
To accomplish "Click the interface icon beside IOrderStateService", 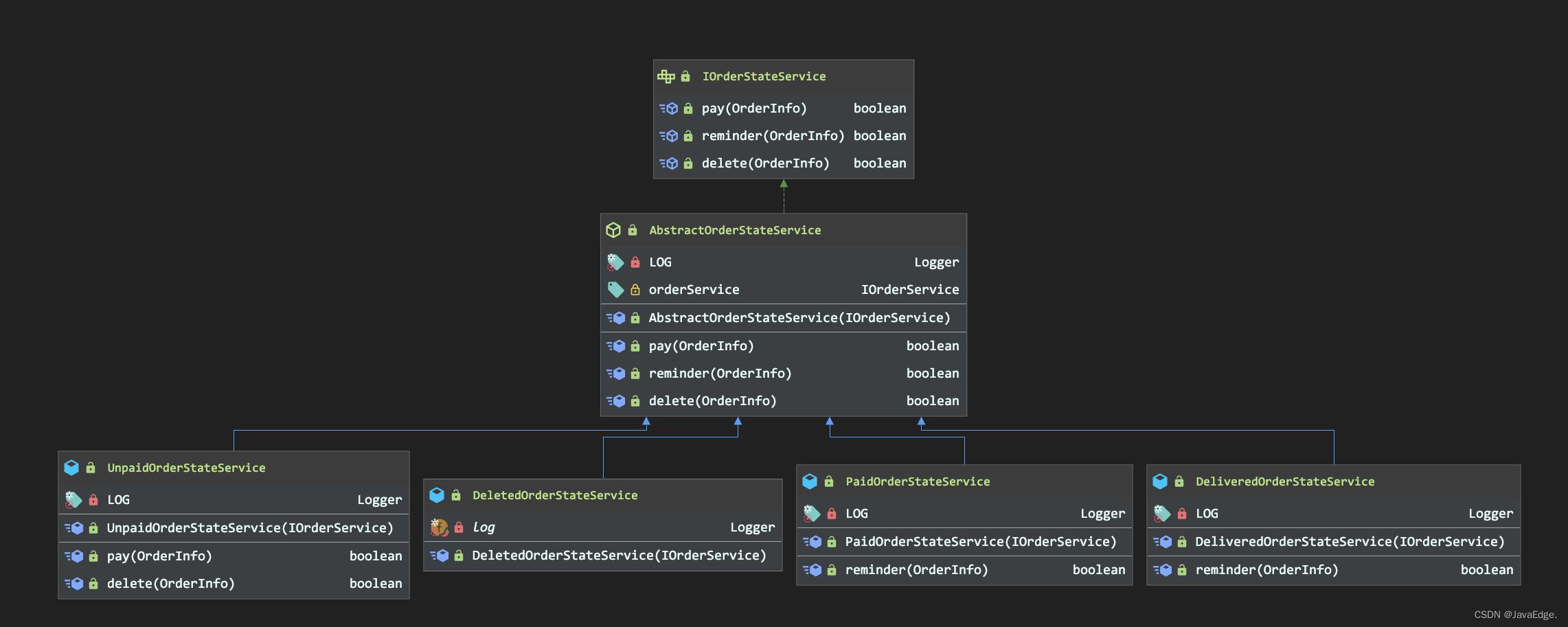I will pyautogui.click(x=666, y=76).
